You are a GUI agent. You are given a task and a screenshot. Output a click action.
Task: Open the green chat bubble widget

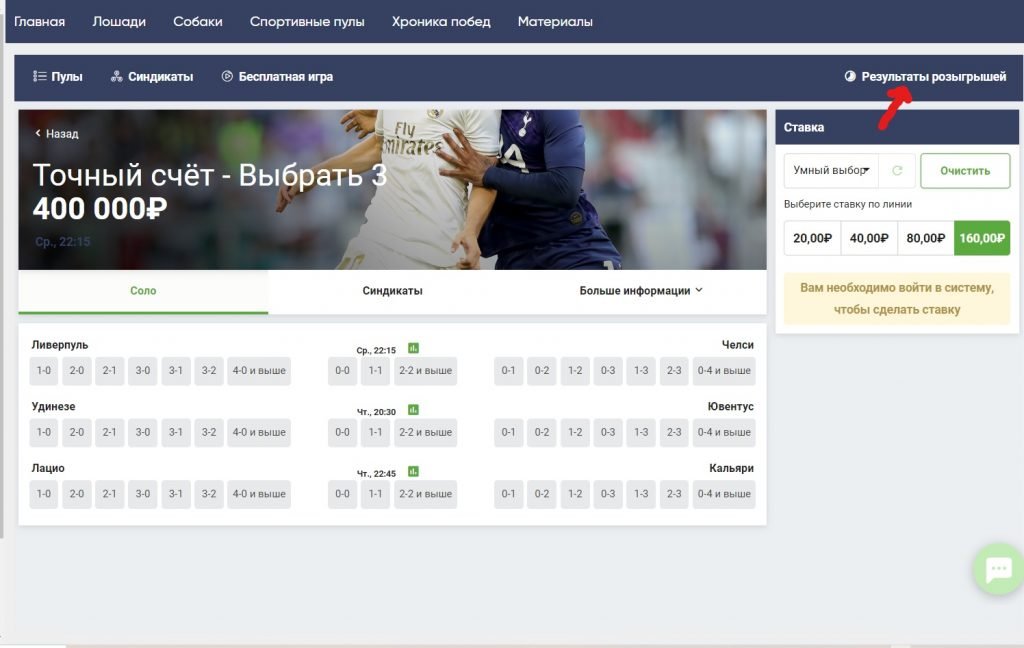click(x=998, y=568)
